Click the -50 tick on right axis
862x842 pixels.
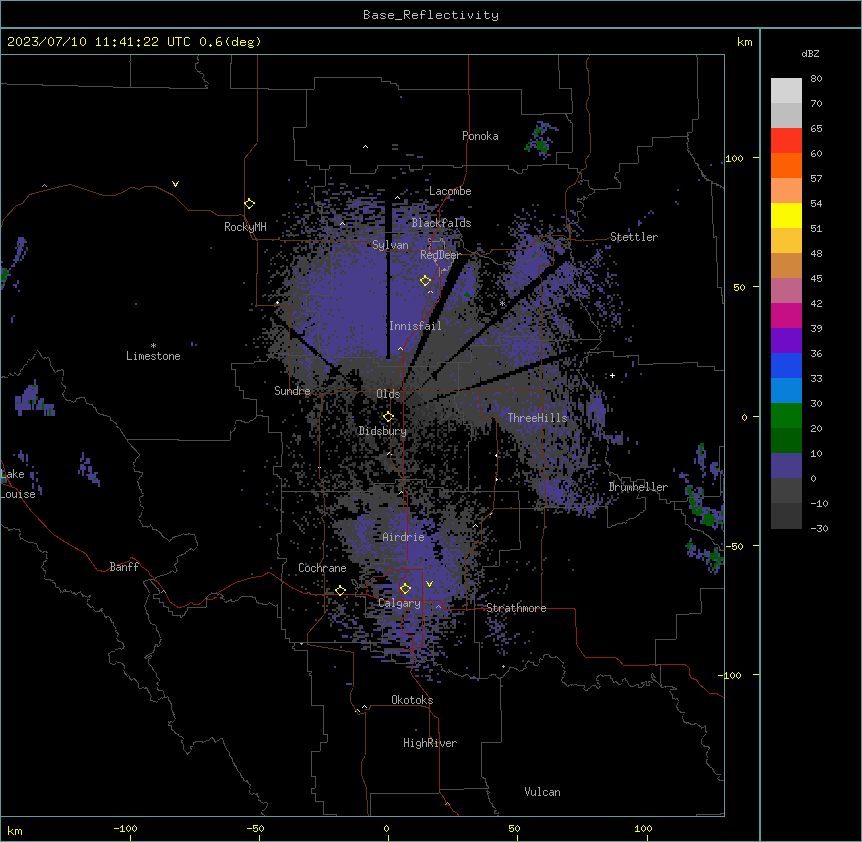734,546
